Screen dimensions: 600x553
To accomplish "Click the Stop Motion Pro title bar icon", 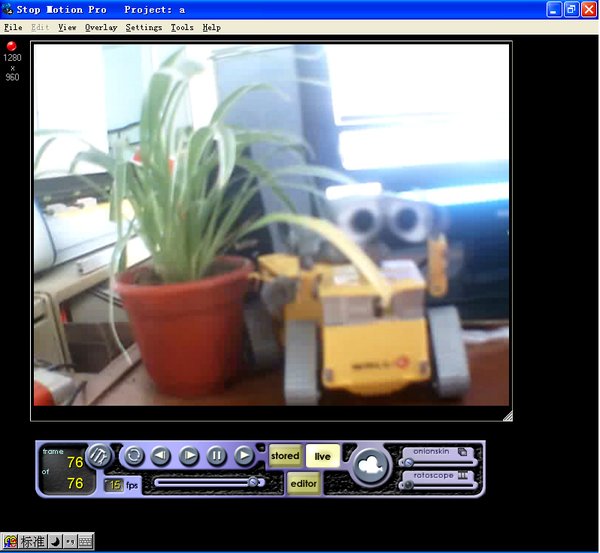I will coord(8,9).
